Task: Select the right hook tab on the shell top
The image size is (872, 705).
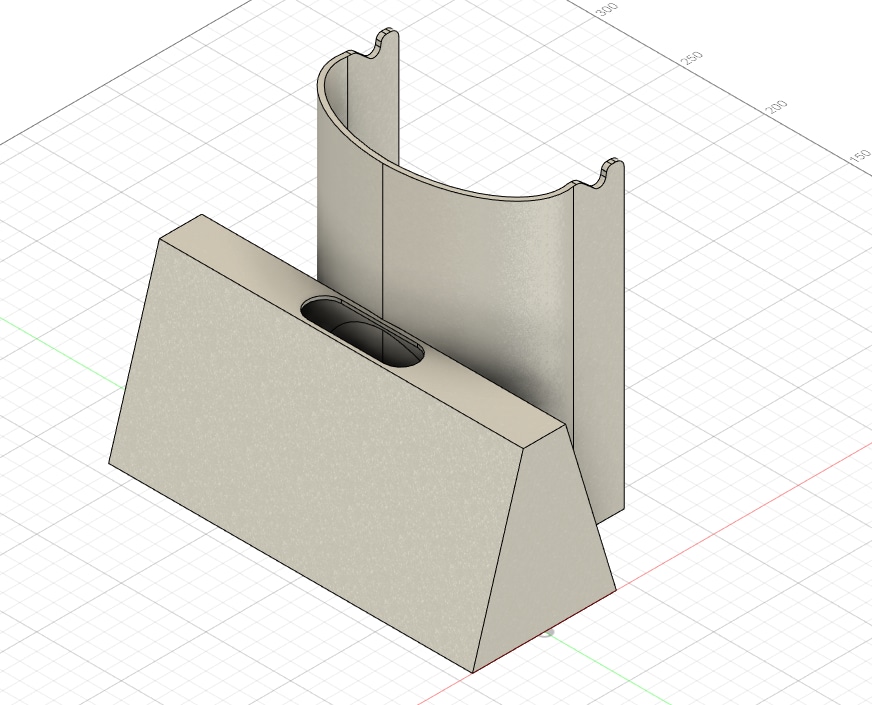Action: click(x=607, y=173)
